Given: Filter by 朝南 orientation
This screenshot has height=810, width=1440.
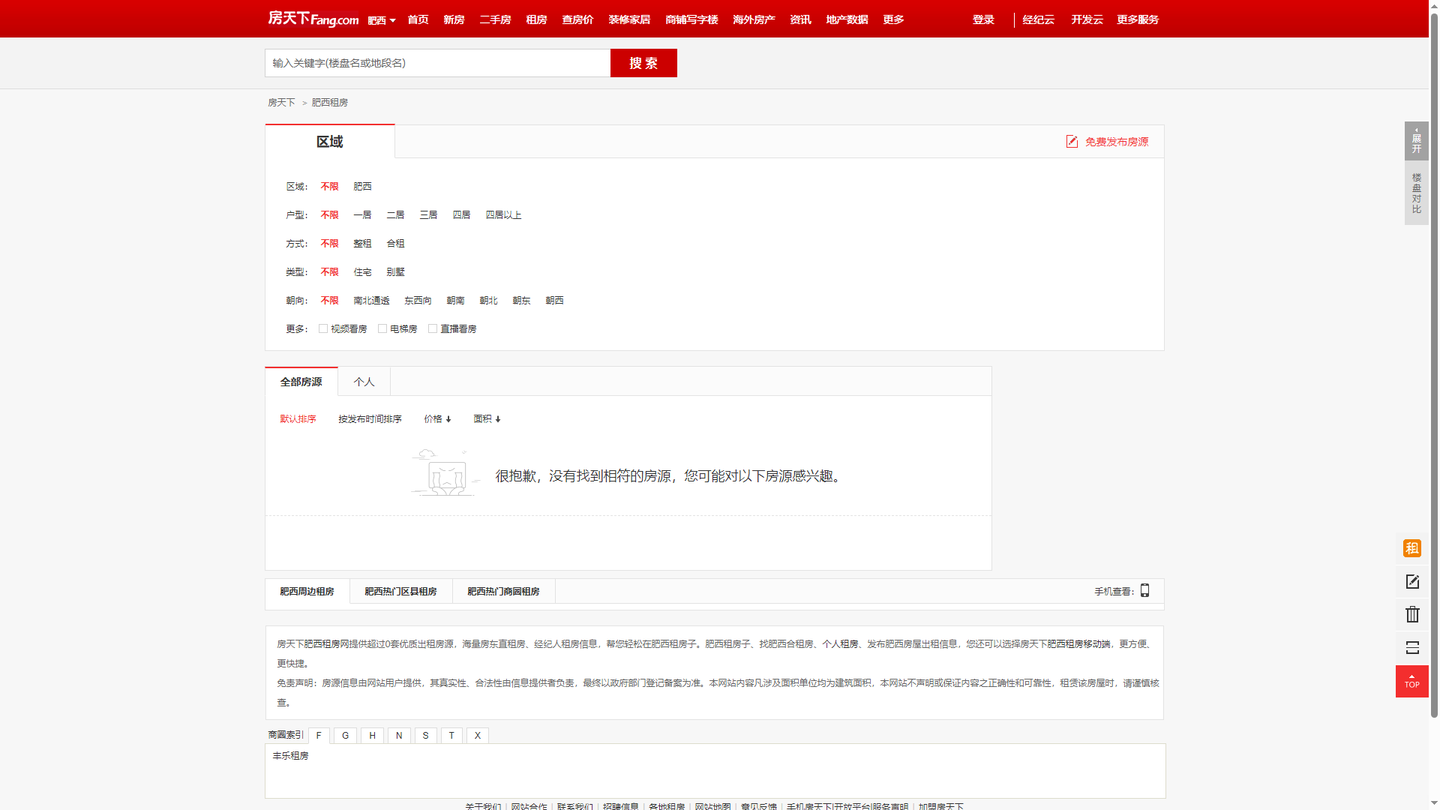Looking at the screenshot, I should click(455, 301).
